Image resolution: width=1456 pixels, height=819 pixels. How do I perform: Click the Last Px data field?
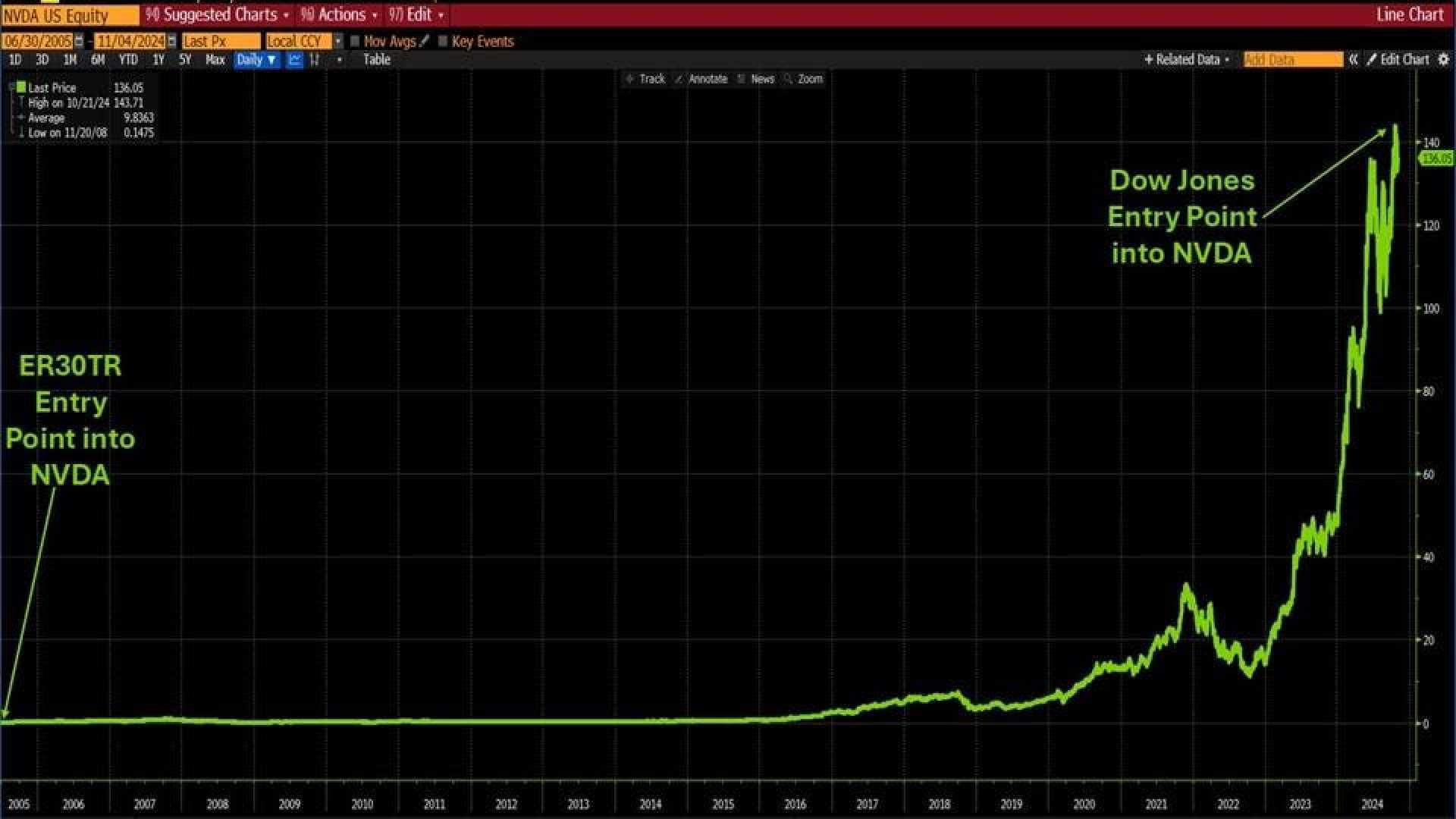point(221,41)
